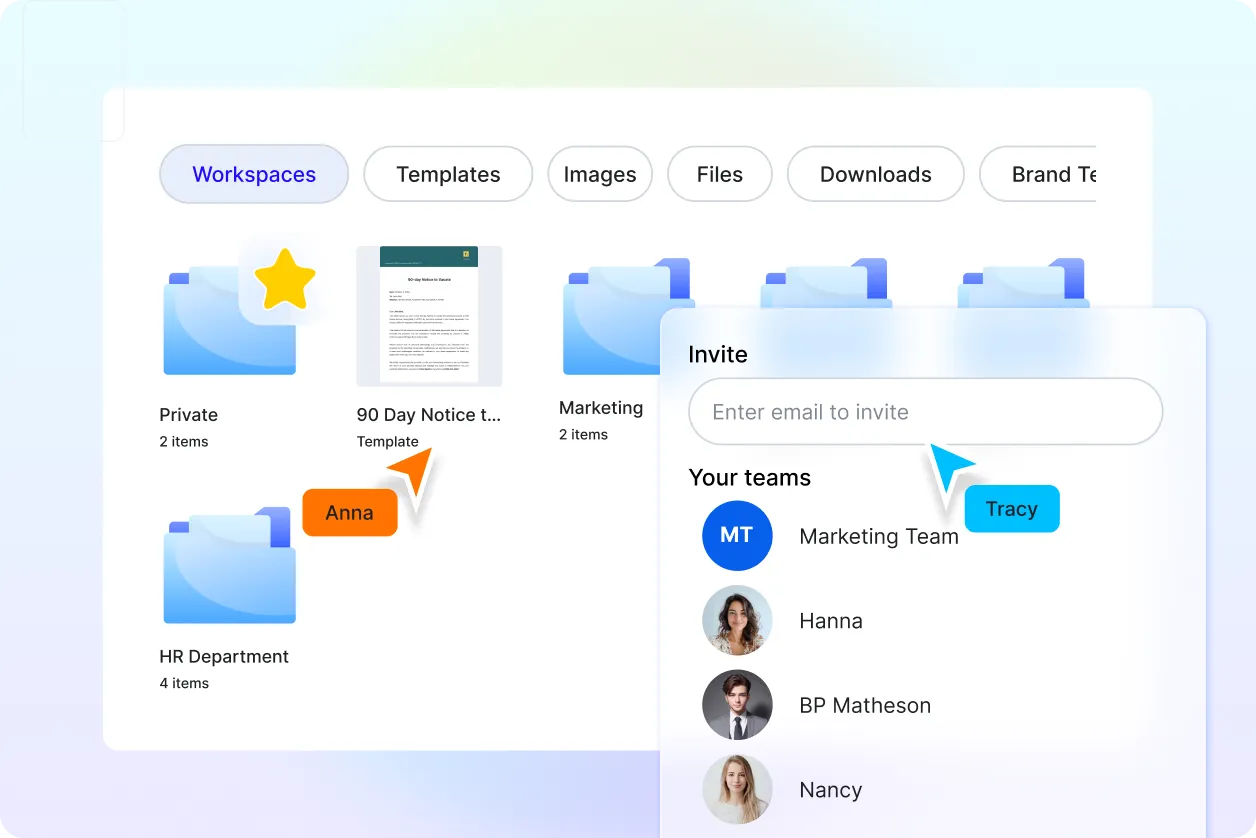Select the Files tab
The height and width of the screenshot is (838, 1256).
pos(720,174)
